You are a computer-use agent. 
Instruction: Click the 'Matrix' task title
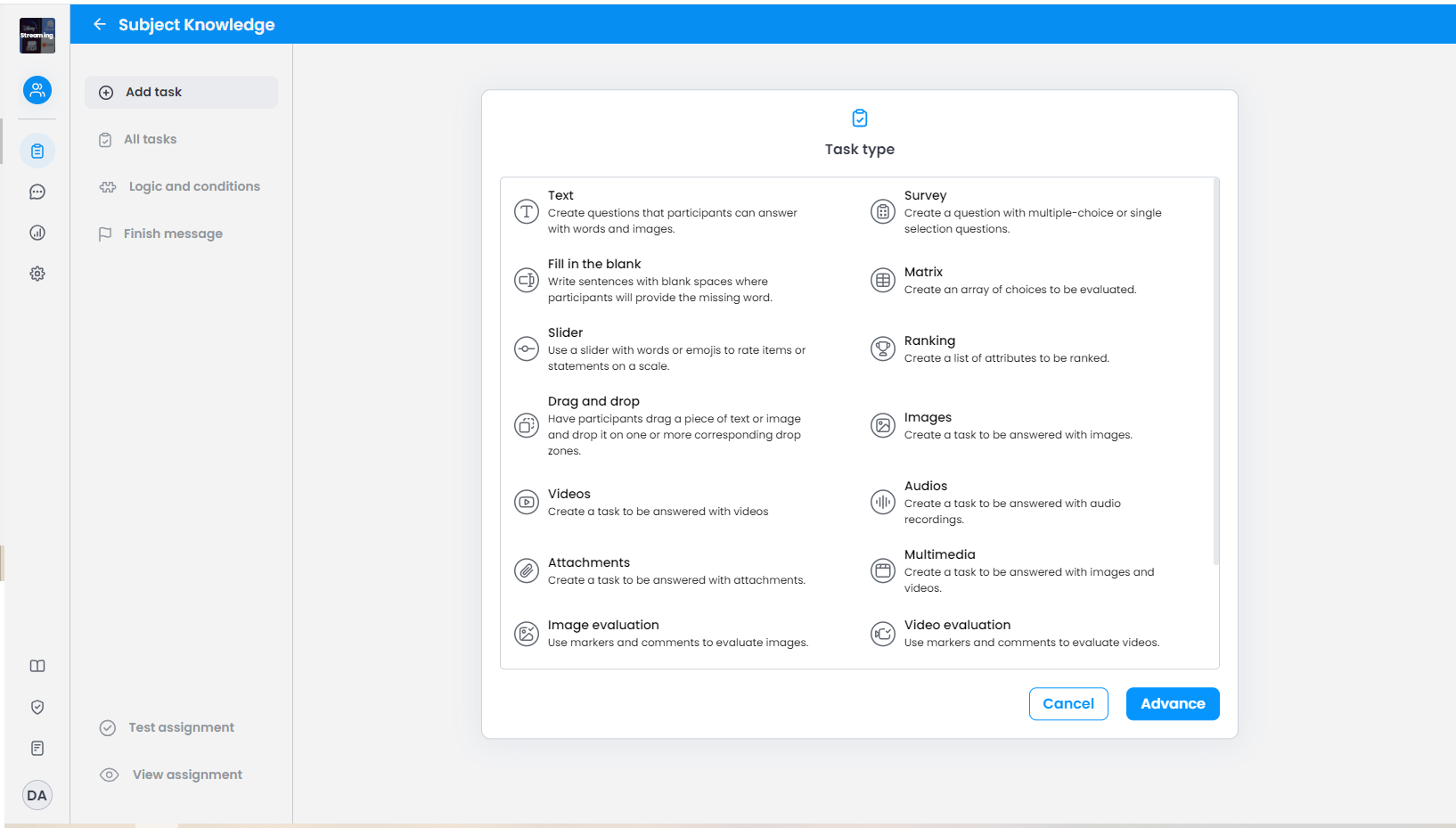pos(923,272)
